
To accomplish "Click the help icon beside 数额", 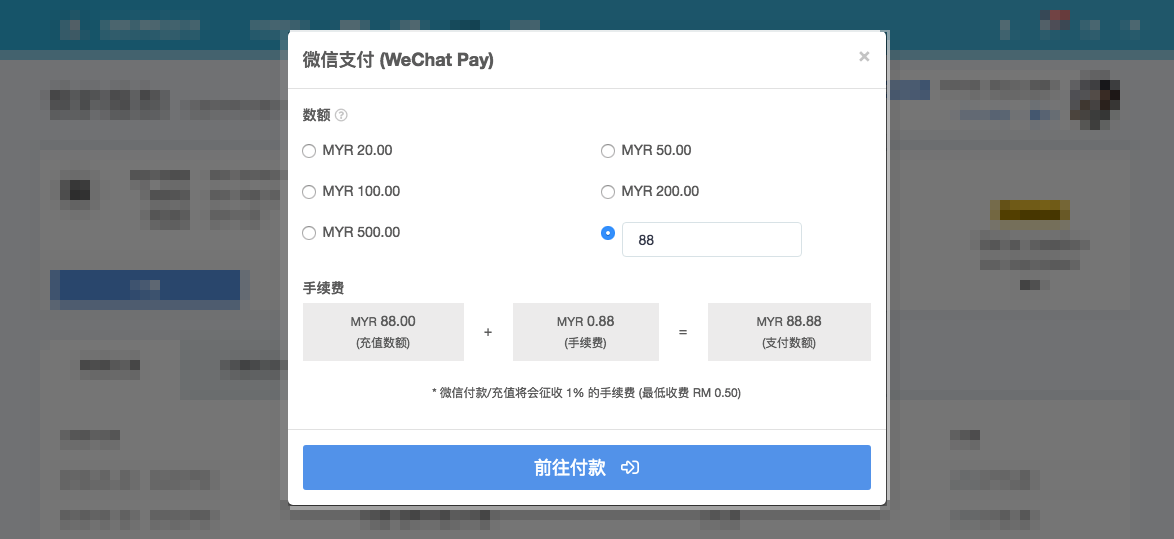I will tap(341, 116).
